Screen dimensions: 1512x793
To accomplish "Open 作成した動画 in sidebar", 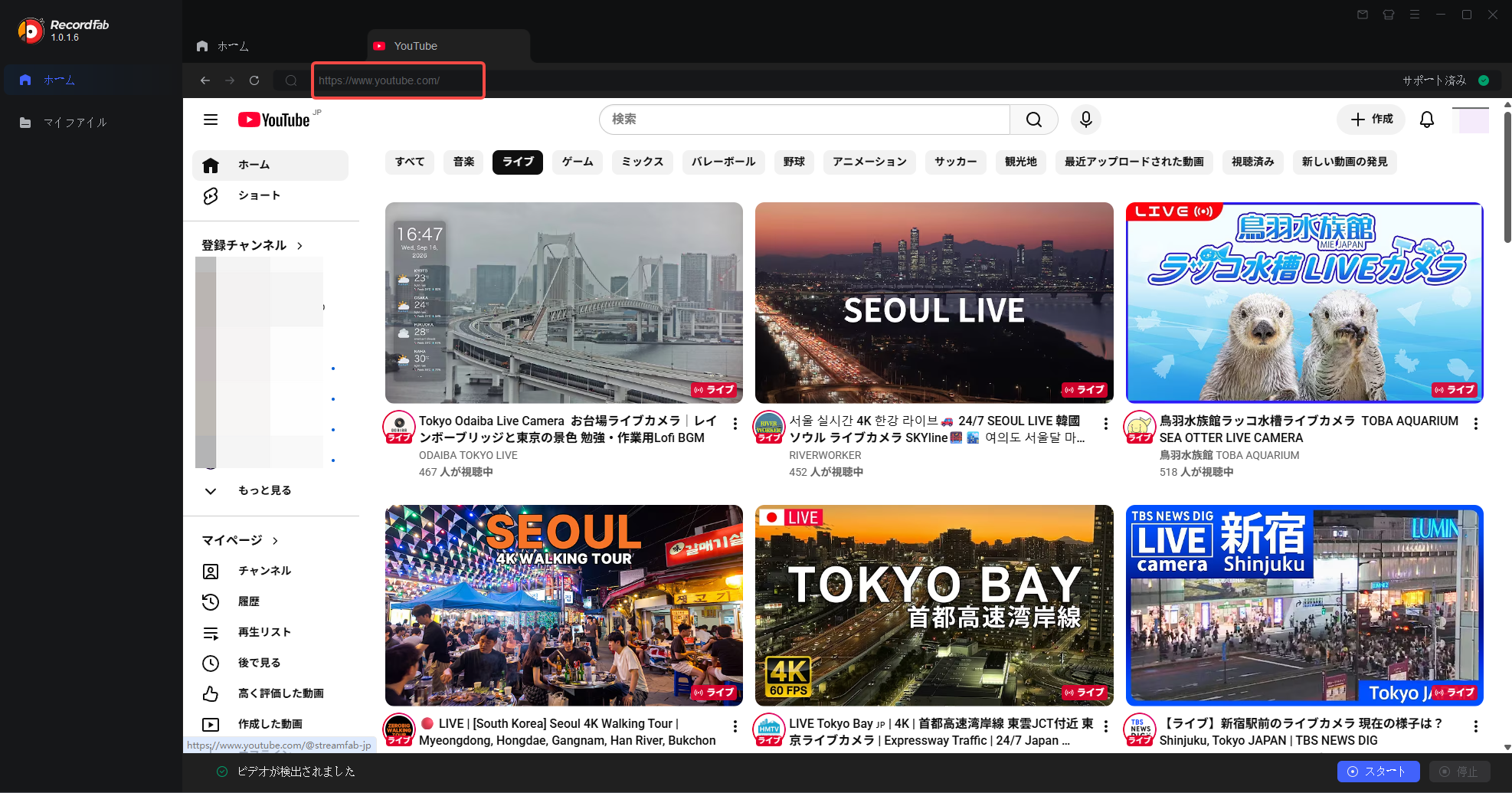I will coord(270,724).
